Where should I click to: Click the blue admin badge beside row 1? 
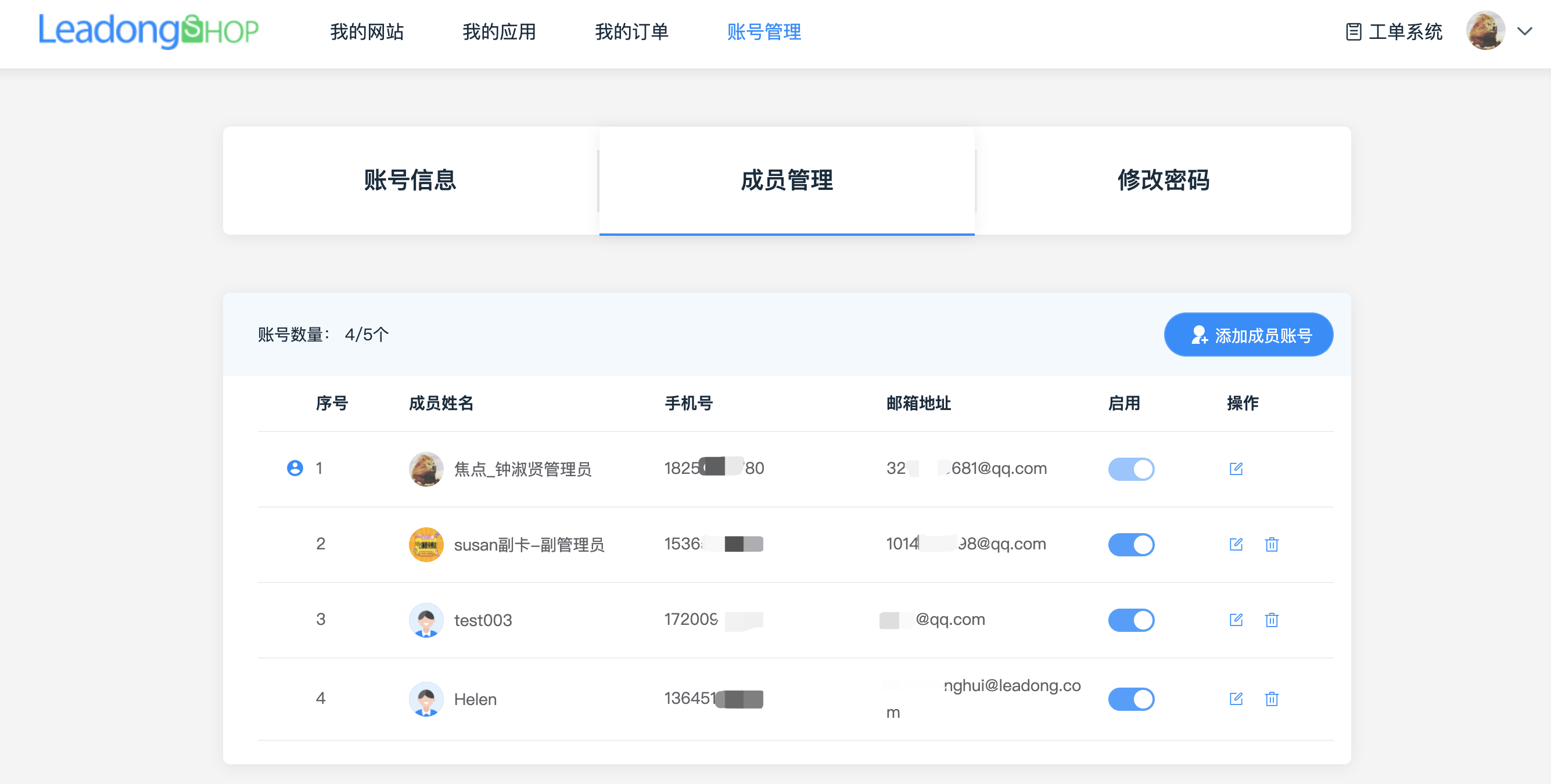295,468
